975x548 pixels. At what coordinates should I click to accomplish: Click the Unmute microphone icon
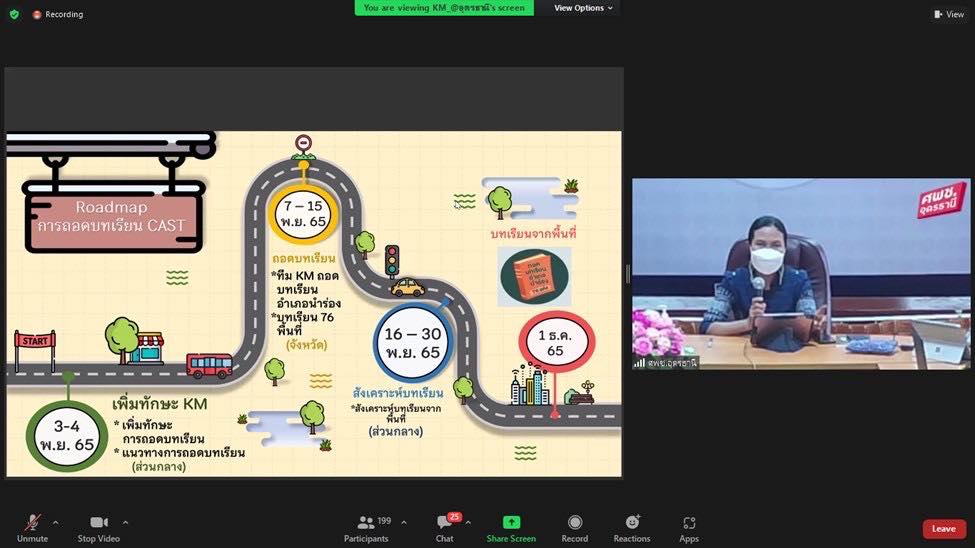point(32,523)
